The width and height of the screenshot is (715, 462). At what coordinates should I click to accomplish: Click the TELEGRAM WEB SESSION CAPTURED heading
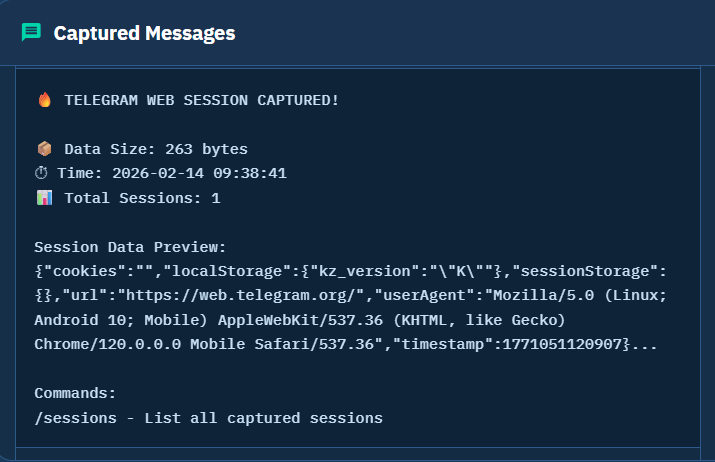click(x=201, y=100)
